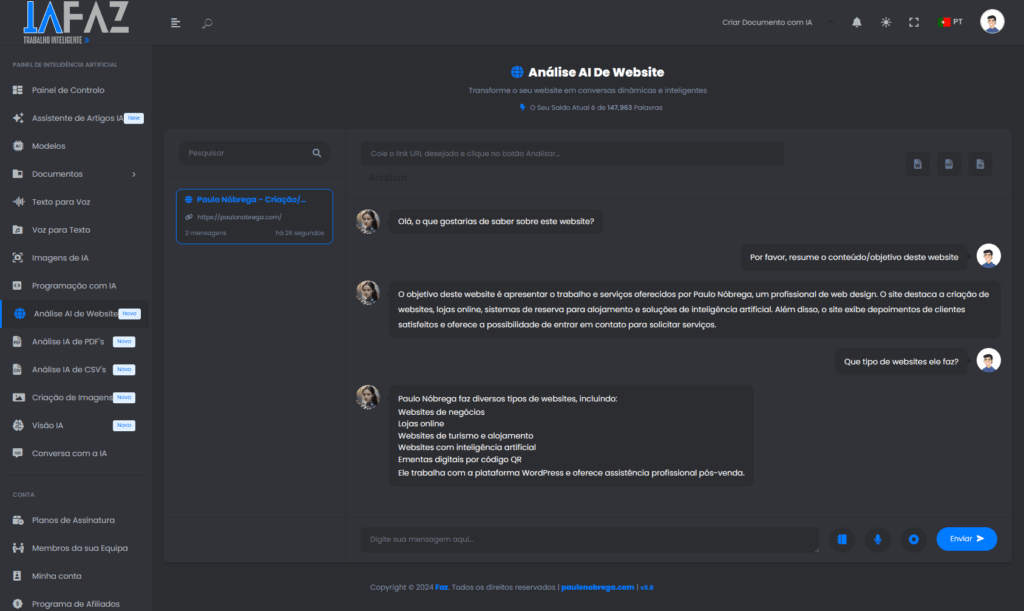Screen dimensions: 1024x611
Task: Collapse the sidebar with hamburger icon
Action: tap(176, 23)
